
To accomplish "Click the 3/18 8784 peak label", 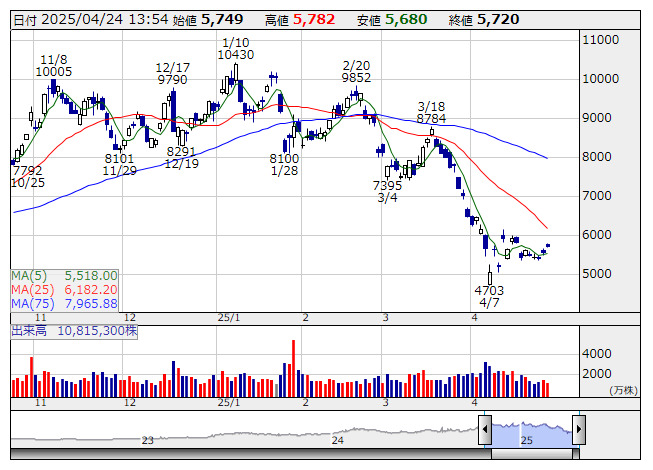I will pos(431,112).
